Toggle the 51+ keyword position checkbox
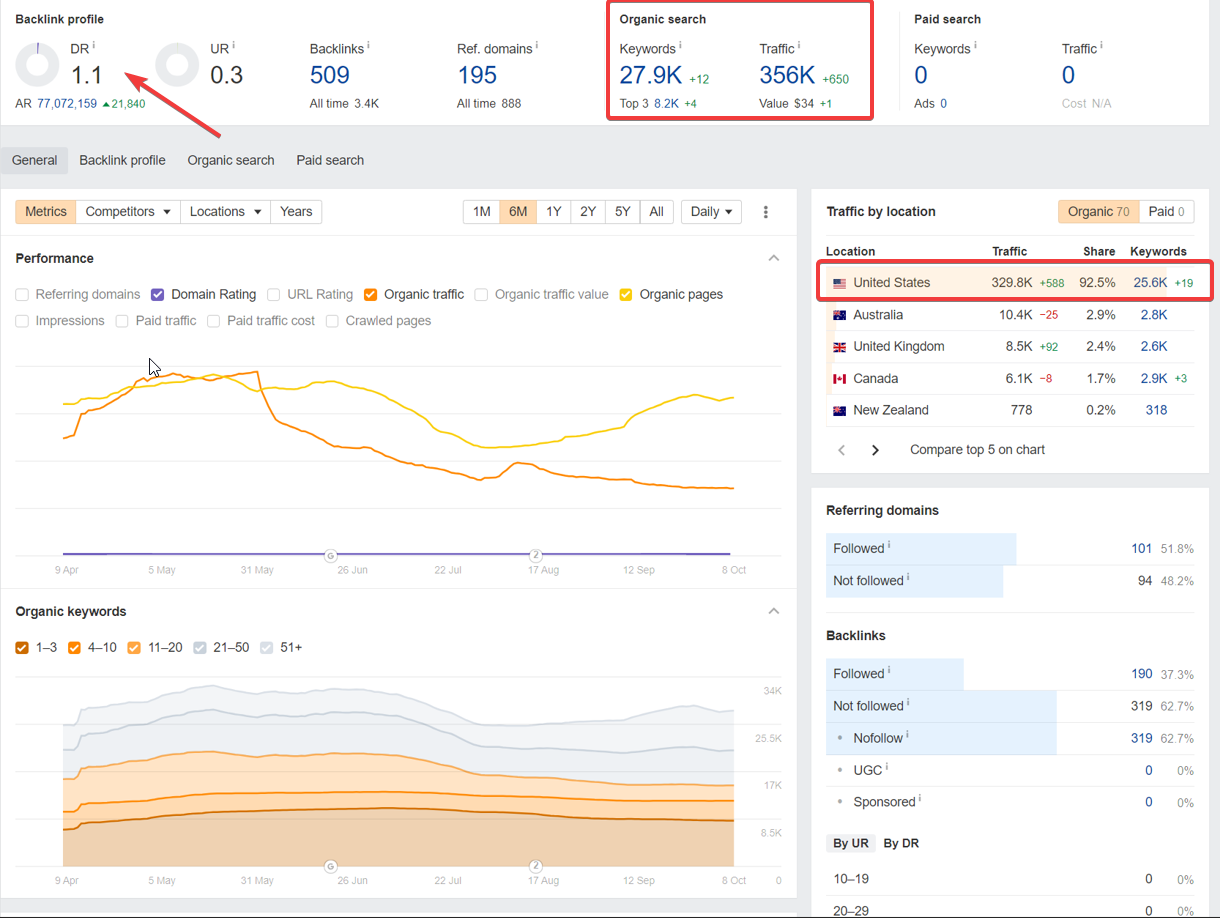The height and width of the screenshot is (918, 1220). coord(267,648)
